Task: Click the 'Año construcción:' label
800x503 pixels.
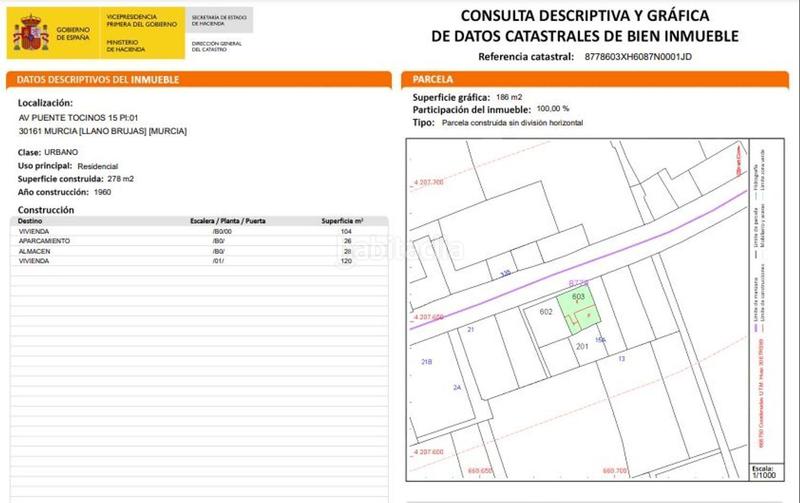Action: coord(53,192)
